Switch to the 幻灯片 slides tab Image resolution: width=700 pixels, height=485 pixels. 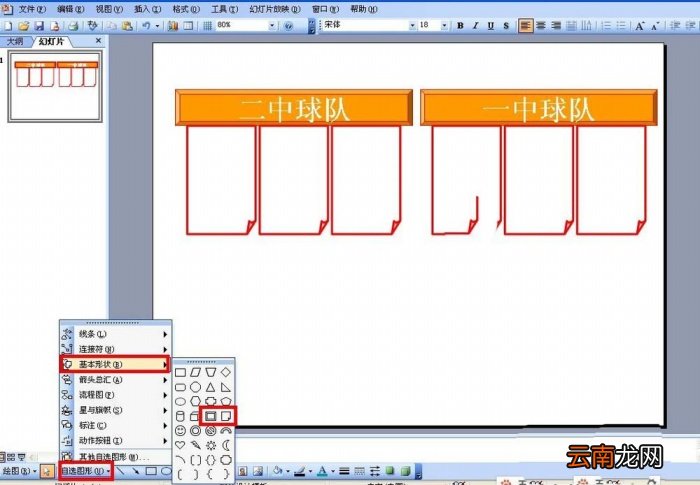click(x=51, y=42)
